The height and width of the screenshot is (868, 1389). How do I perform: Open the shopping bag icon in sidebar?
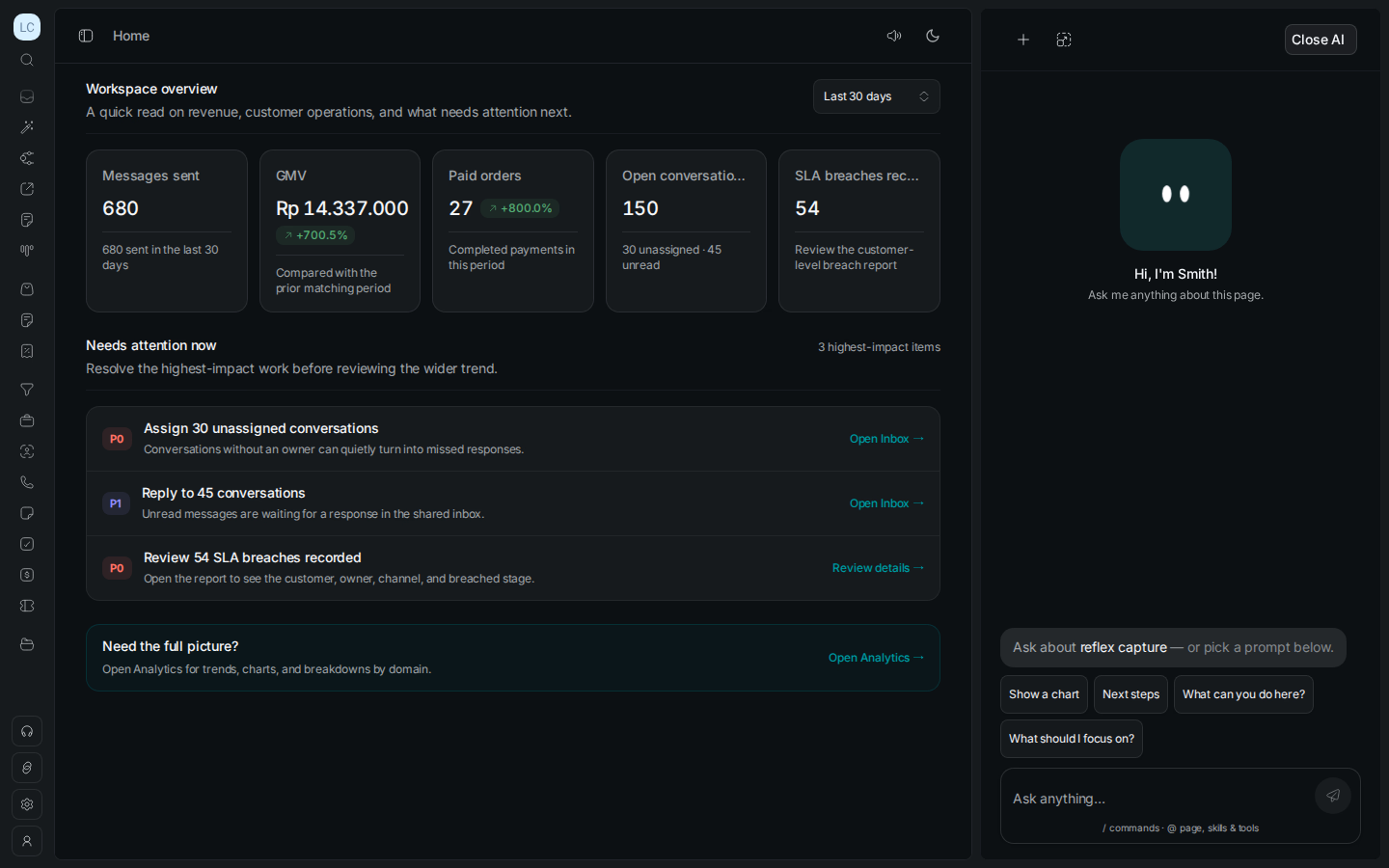tap(27, 289)
